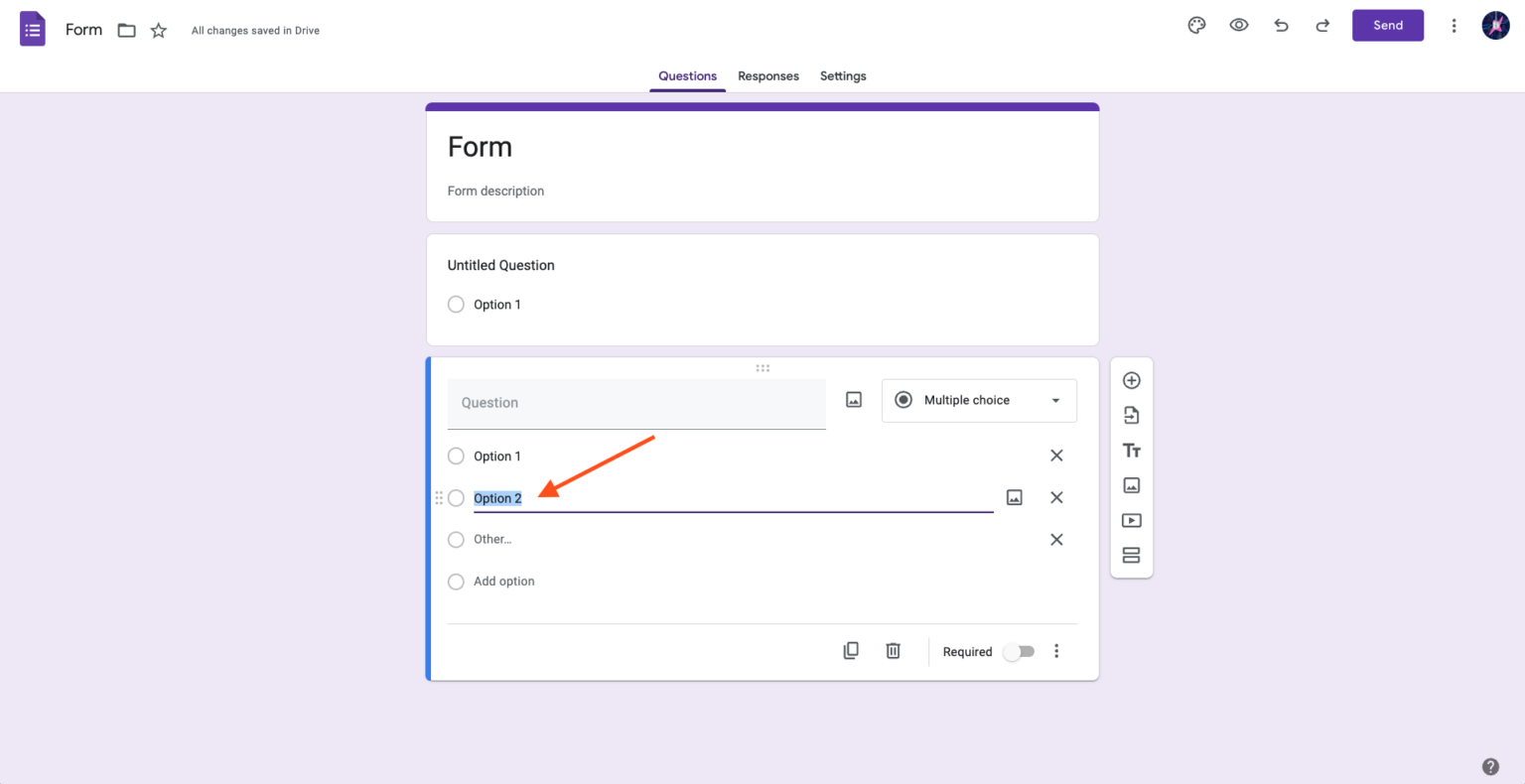
Task: Delete the question with trash icon
Action: [893, 651]
